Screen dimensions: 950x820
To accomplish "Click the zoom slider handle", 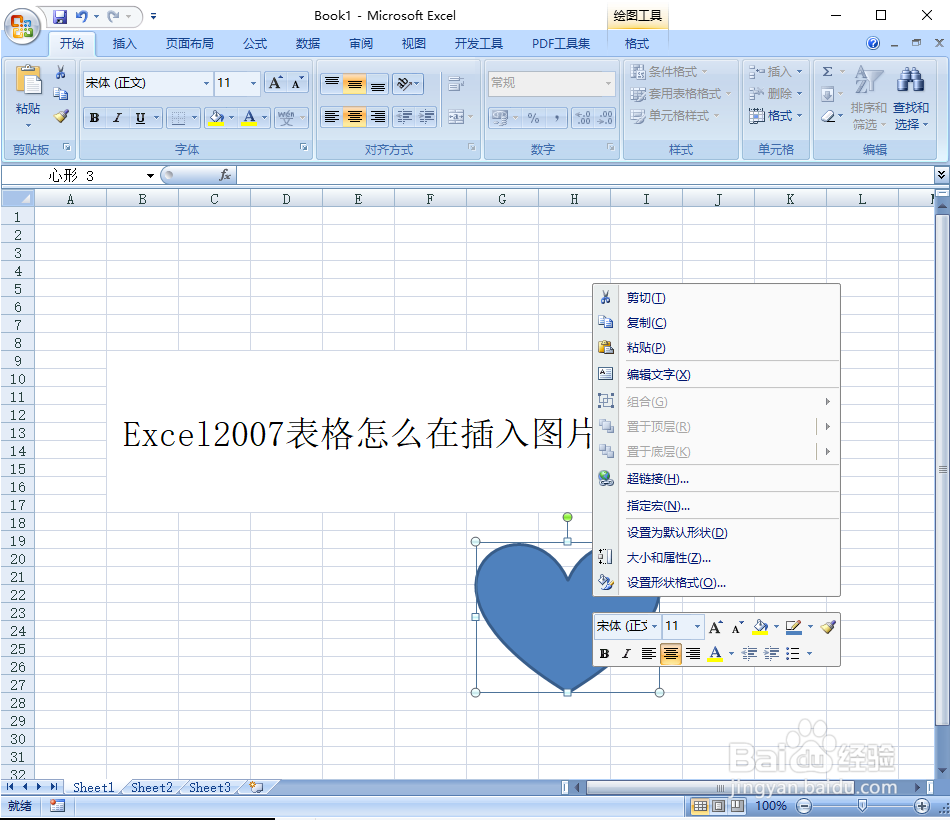I will point(862,806).
